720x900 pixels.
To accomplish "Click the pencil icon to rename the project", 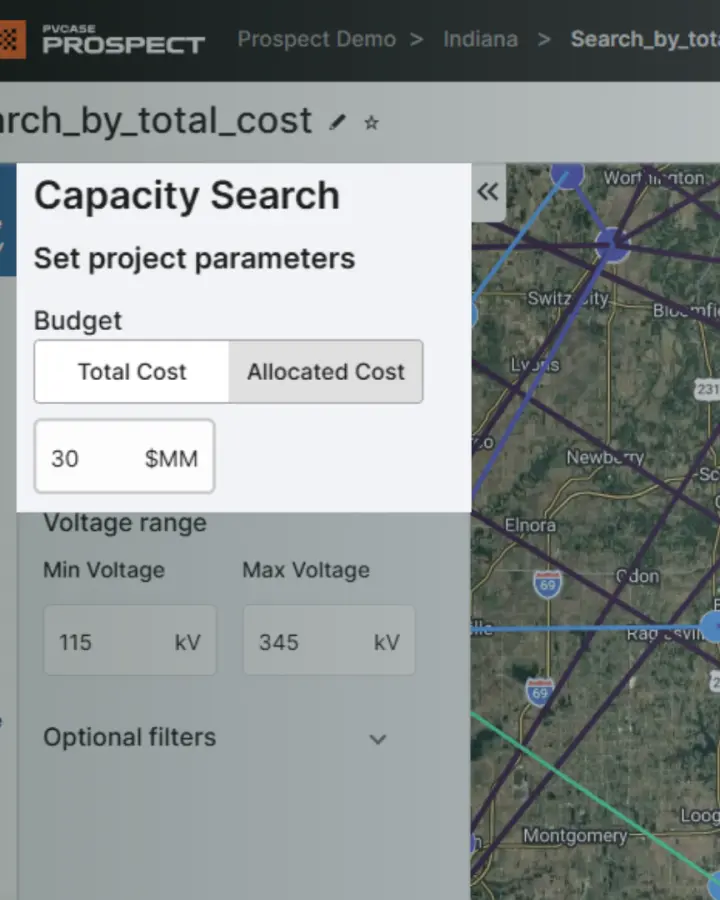I will click(337, 122).
